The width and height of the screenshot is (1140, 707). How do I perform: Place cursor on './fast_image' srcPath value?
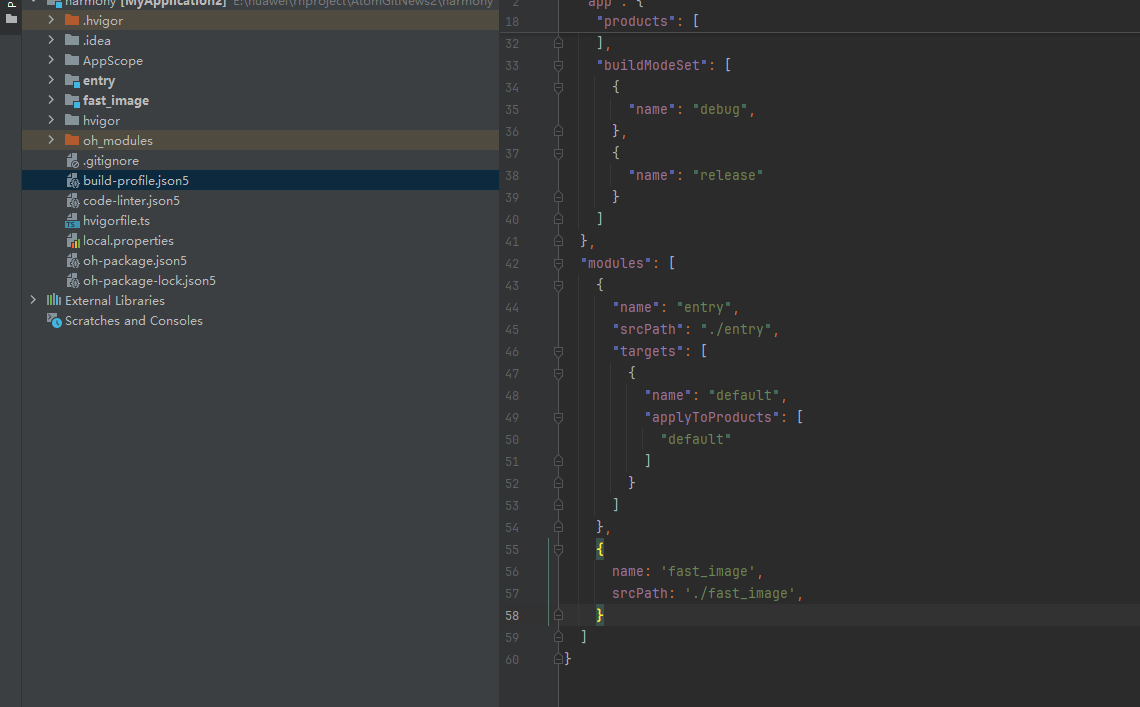point(739,594)
